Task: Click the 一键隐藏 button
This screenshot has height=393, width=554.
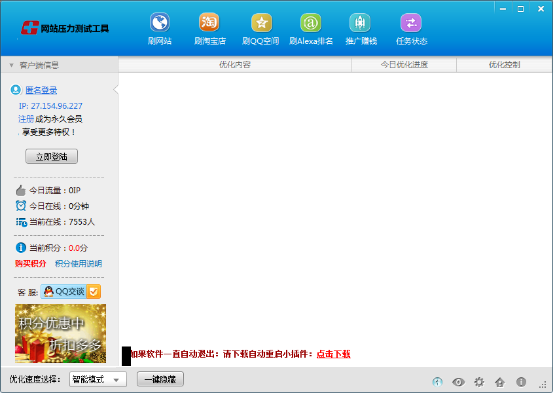Action: [160, 380]
